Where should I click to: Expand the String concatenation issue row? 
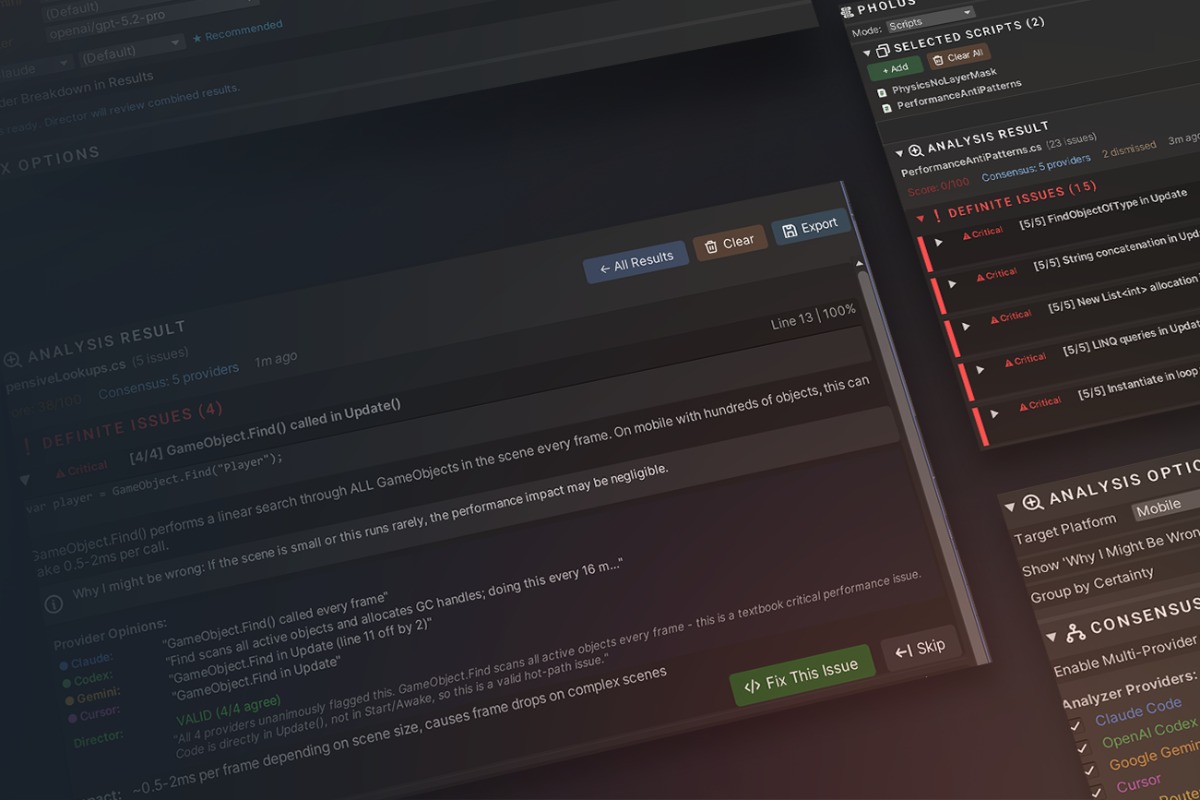pyautogui.click(x=952, y=283)
